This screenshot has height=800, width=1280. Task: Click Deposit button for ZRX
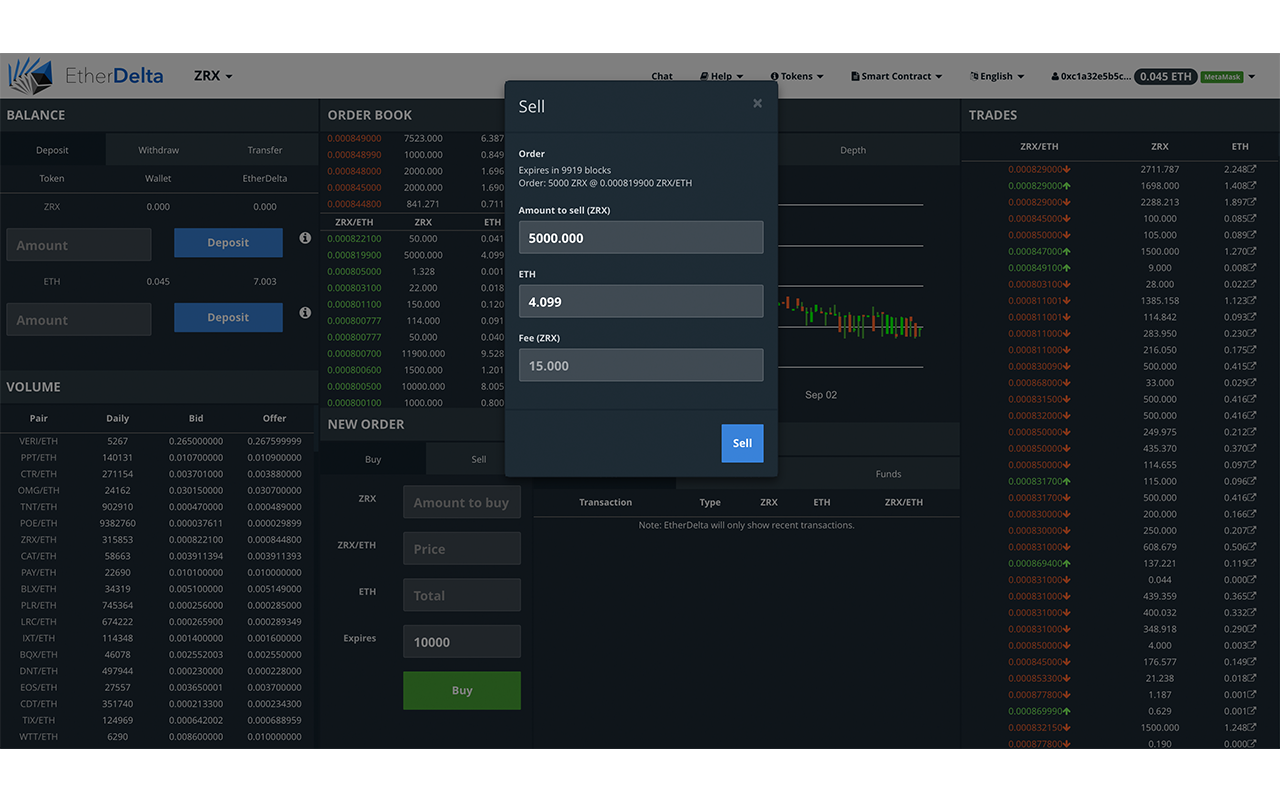click(x=228, y=242)
